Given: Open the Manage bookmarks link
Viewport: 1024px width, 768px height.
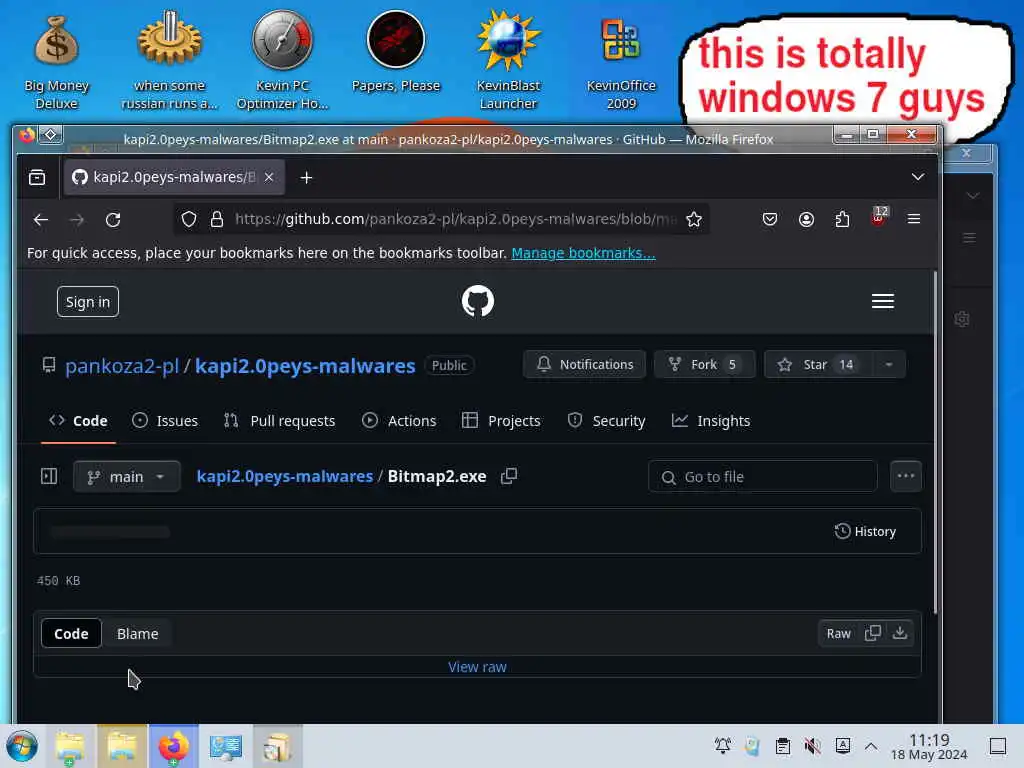Looking at the screenshot, I should click(x=583, y=253).
